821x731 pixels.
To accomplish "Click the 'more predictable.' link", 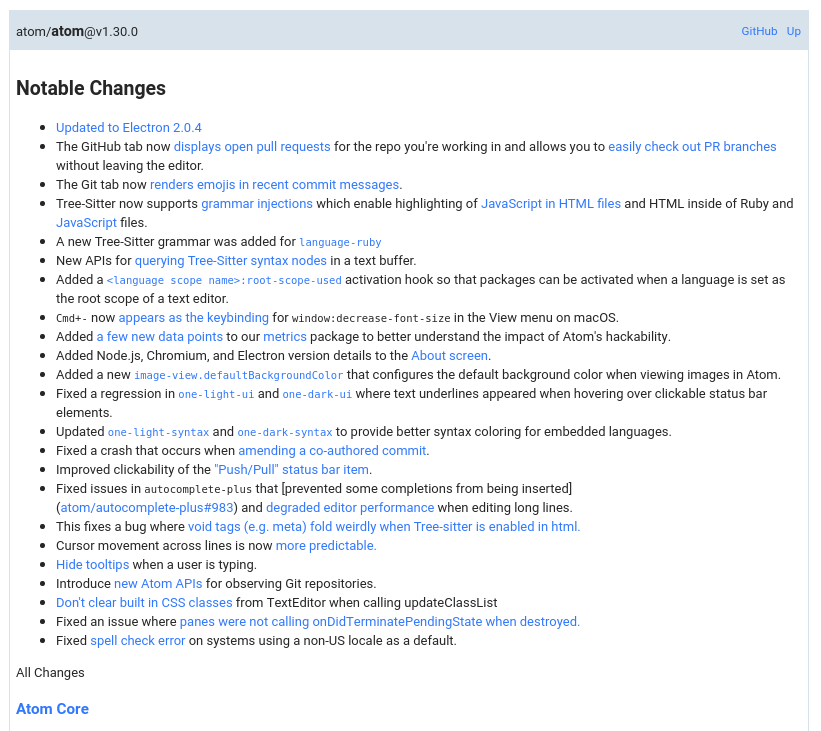I will click(326, 546).
